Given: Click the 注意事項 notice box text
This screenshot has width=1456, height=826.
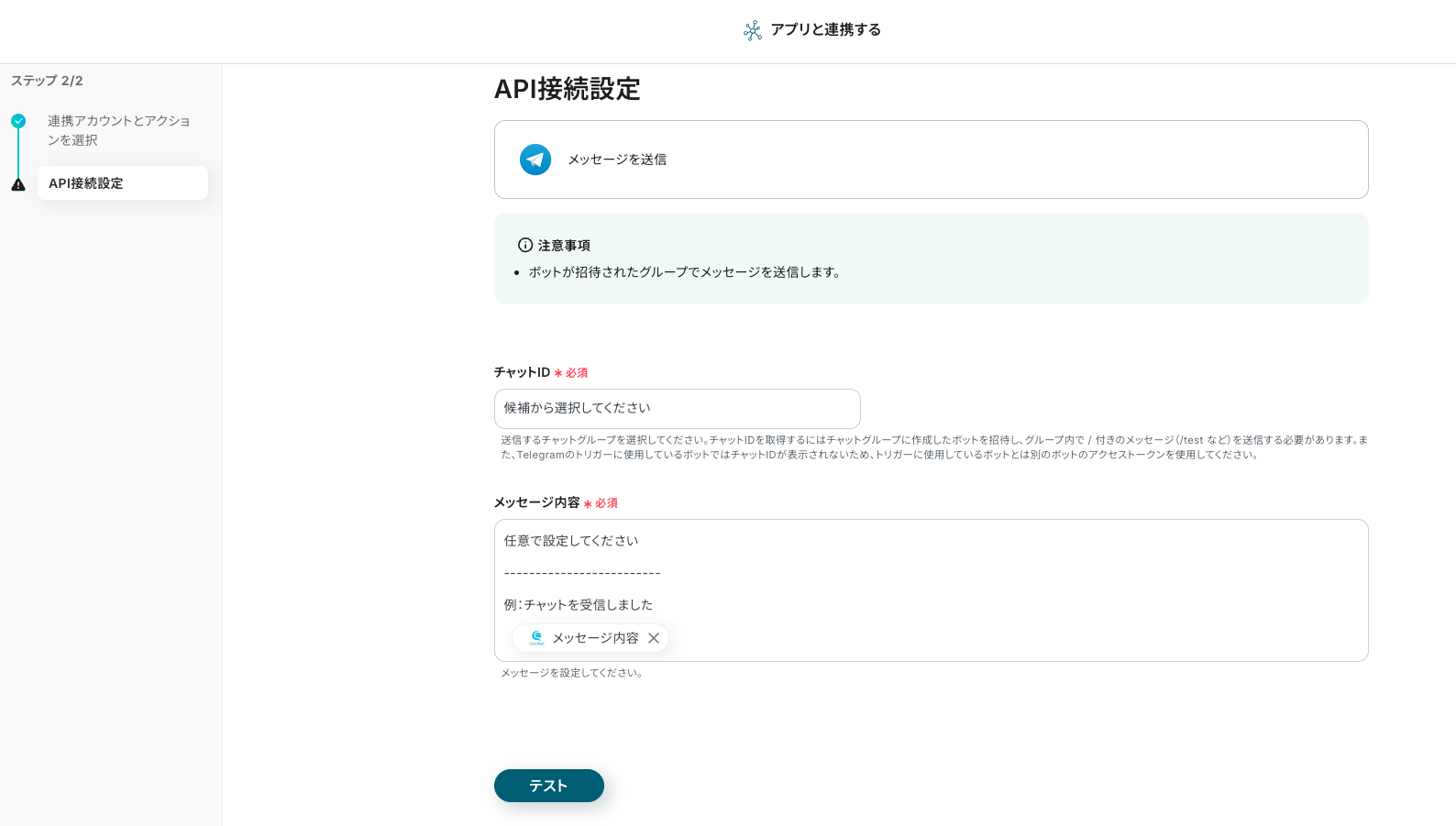Looking at the screenshot, I should click(684, 272).
